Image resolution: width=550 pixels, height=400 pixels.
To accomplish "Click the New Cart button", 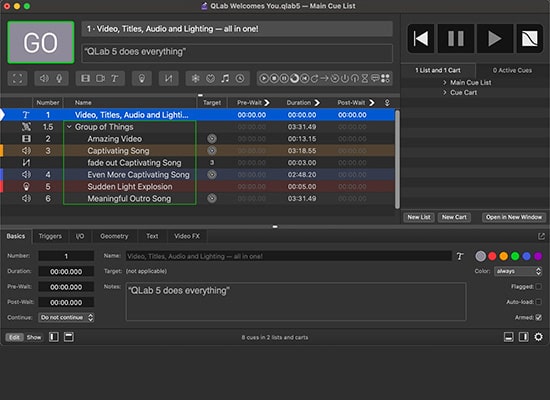I will [x=454, y=217].
